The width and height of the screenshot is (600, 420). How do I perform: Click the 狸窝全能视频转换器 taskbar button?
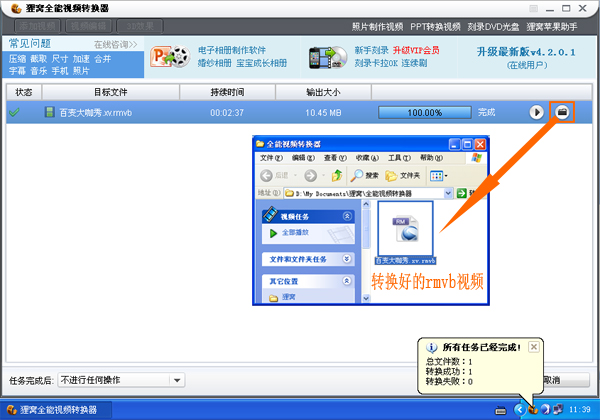click(x=56, y=410)
